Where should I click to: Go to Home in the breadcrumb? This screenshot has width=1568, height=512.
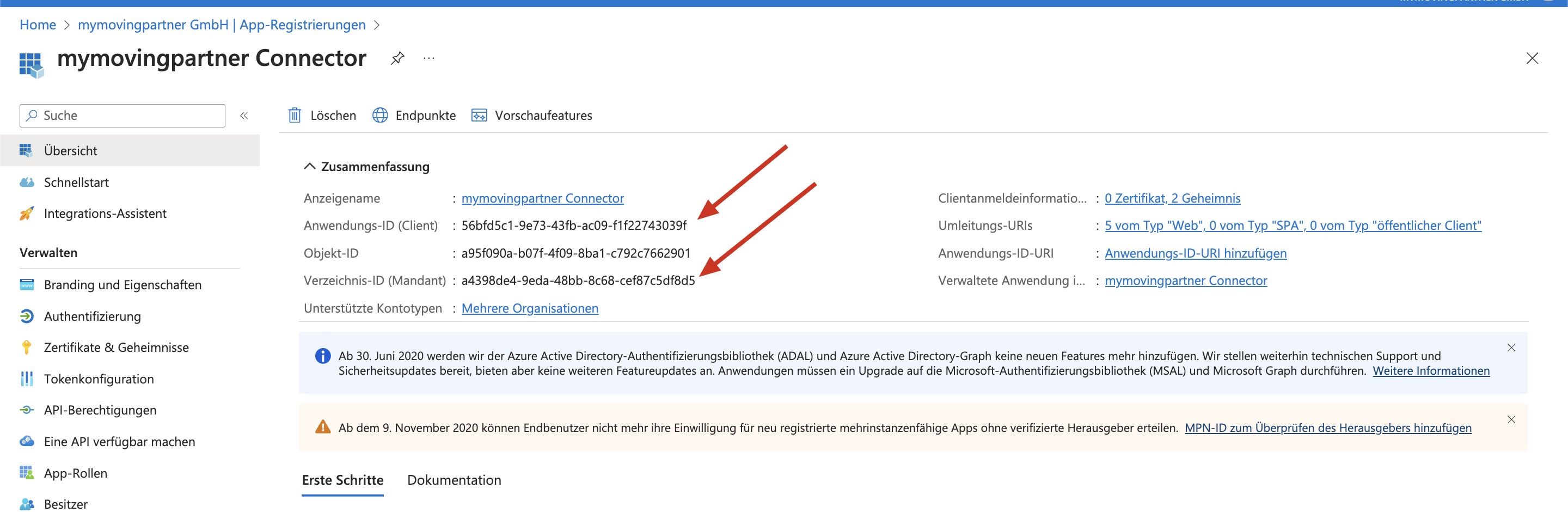pos(38,25)
